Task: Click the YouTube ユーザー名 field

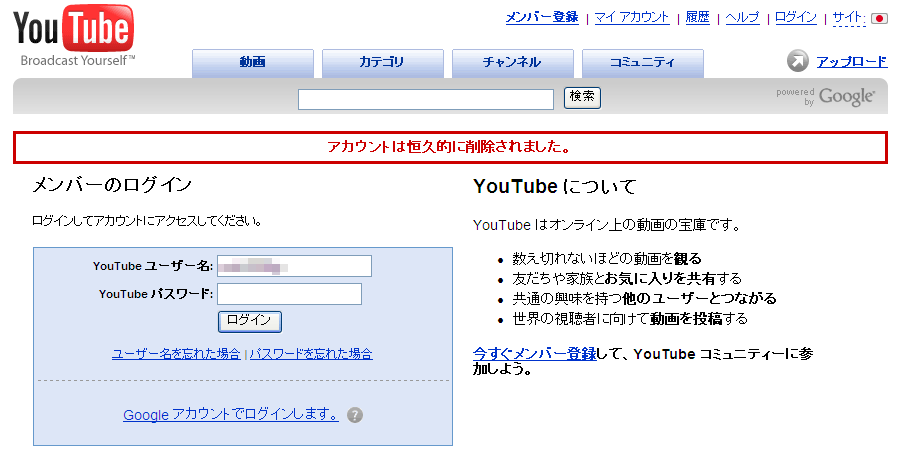Action: (294, 266)
